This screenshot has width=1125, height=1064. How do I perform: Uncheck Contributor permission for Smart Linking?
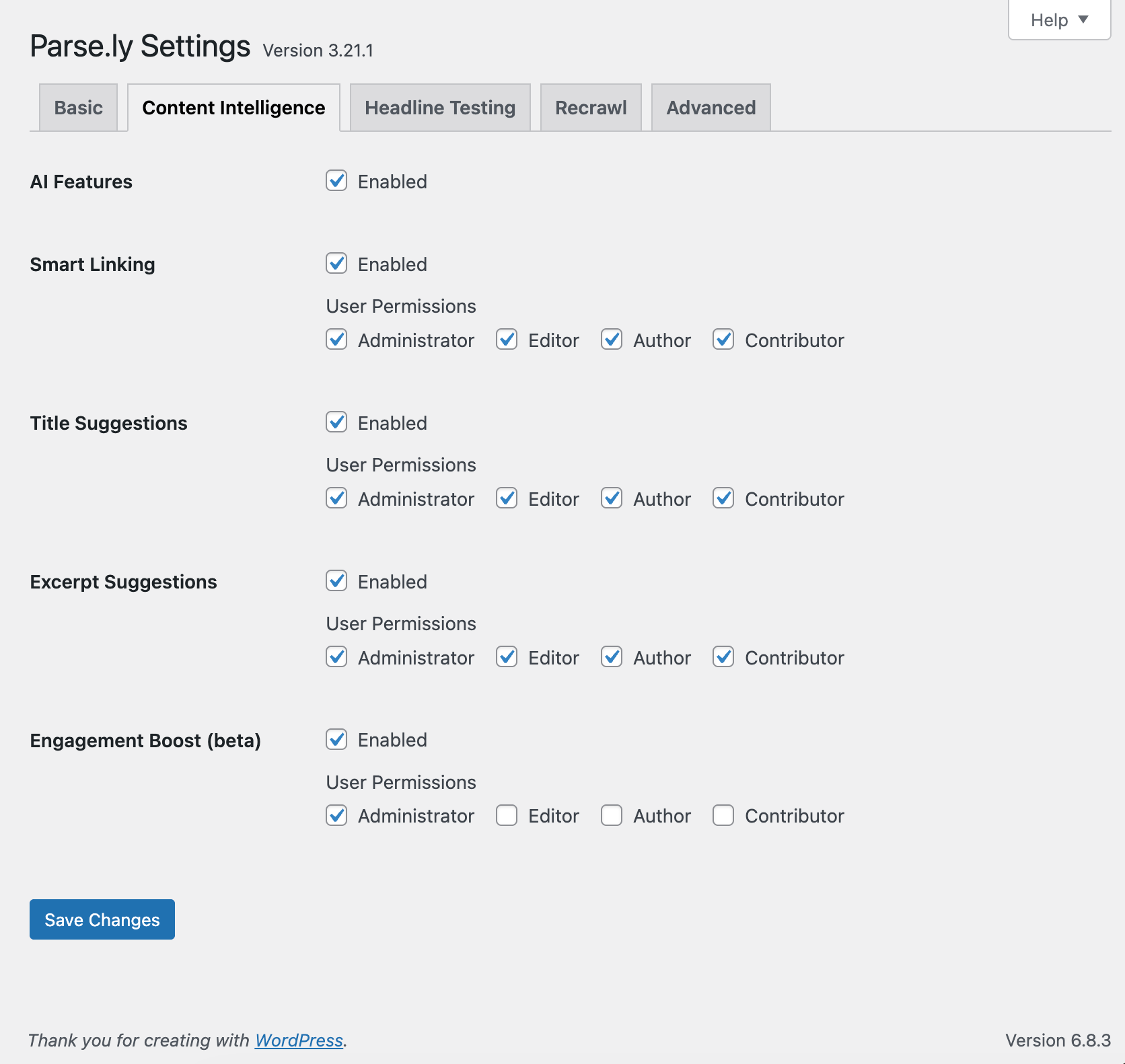723,340
